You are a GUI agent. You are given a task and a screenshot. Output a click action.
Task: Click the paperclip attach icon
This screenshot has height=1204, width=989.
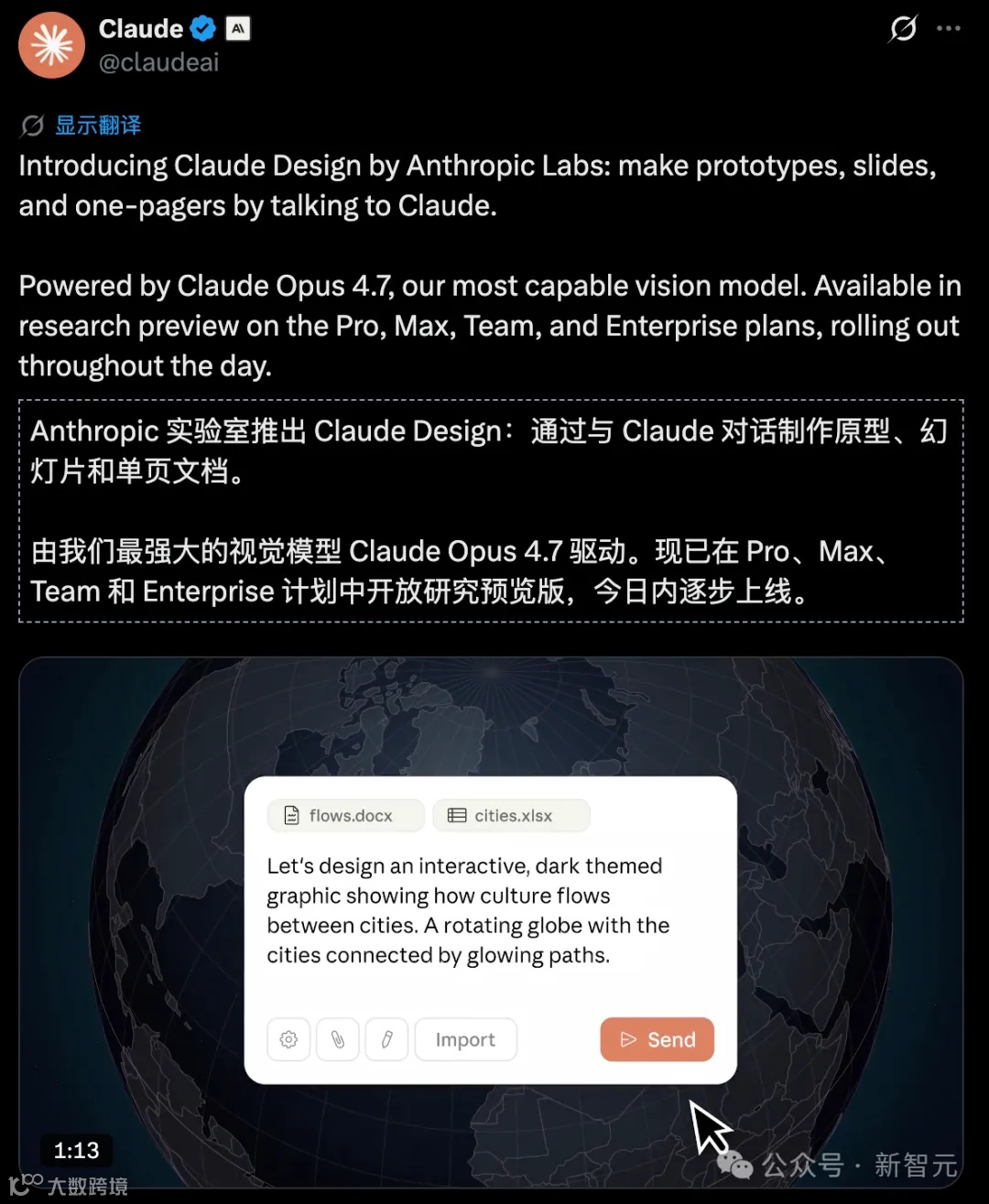coord(338,1039)
